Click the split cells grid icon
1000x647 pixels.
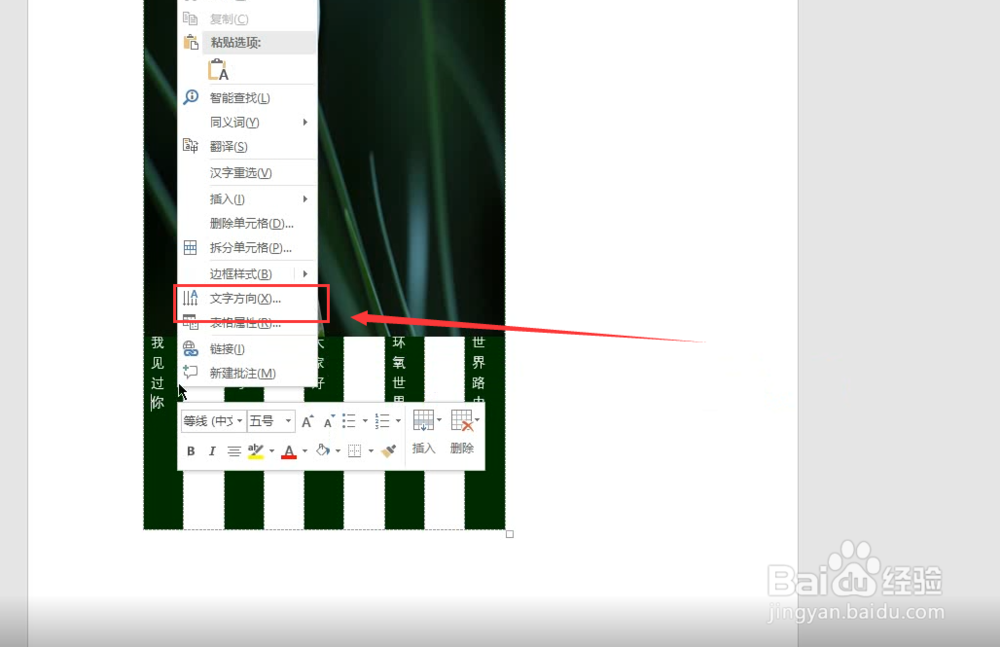coord(190,248)
